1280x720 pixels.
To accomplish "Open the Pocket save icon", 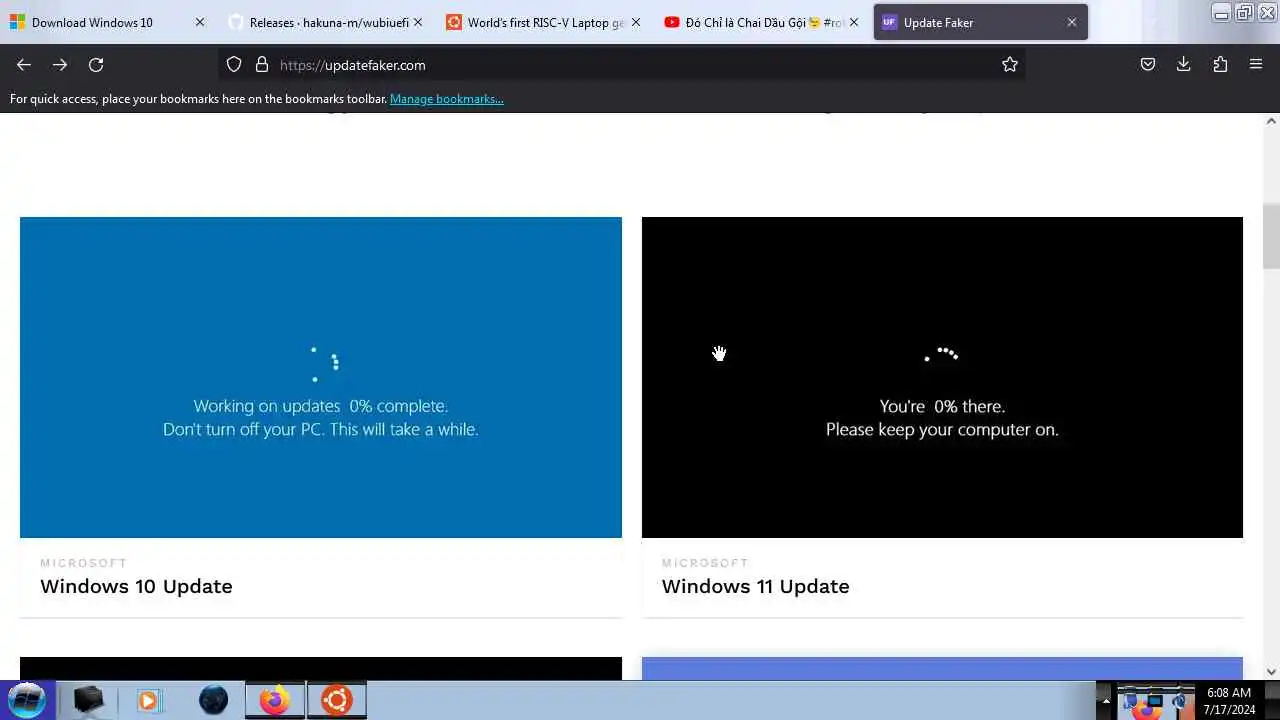I will point(1148,65).
